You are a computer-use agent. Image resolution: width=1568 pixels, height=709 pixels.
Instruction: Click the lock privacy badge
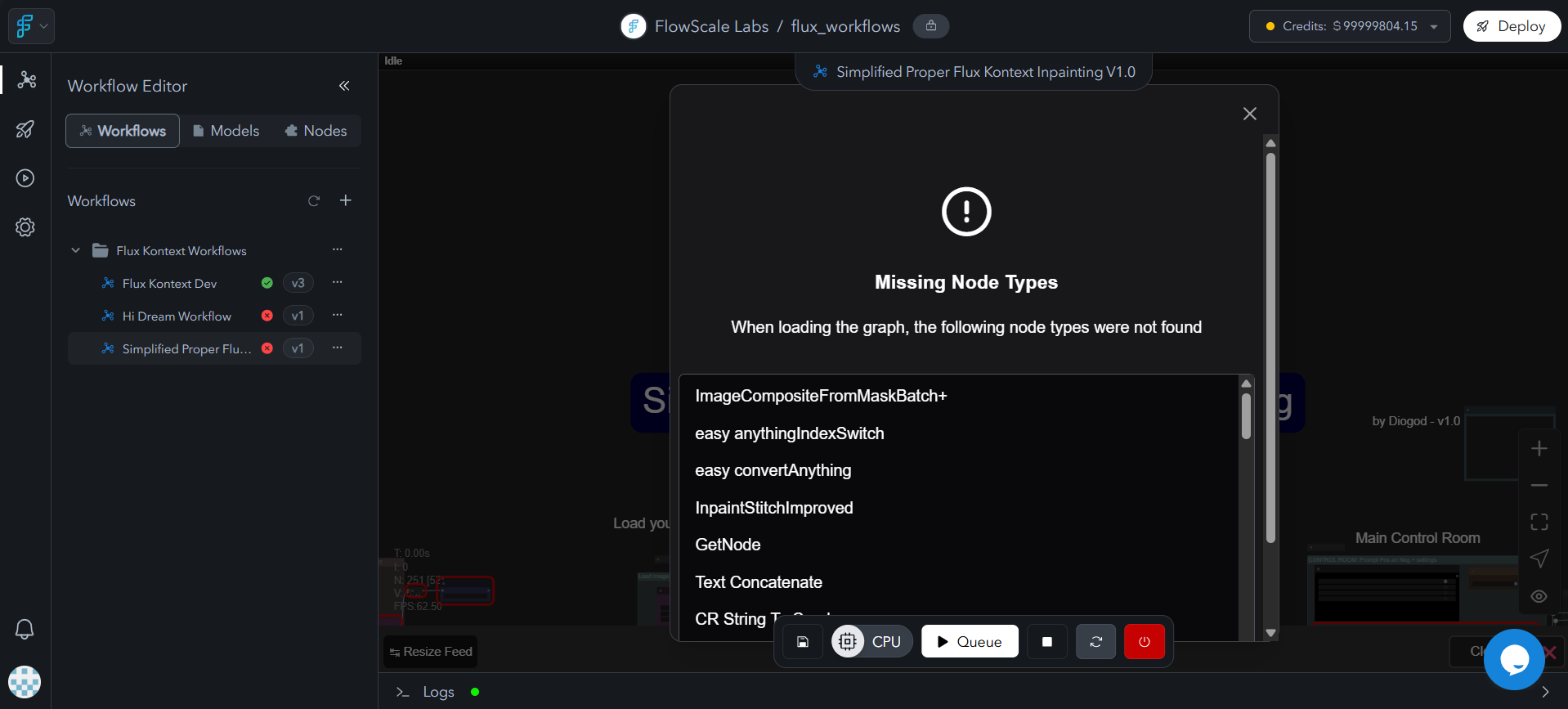tap(931, 26)
